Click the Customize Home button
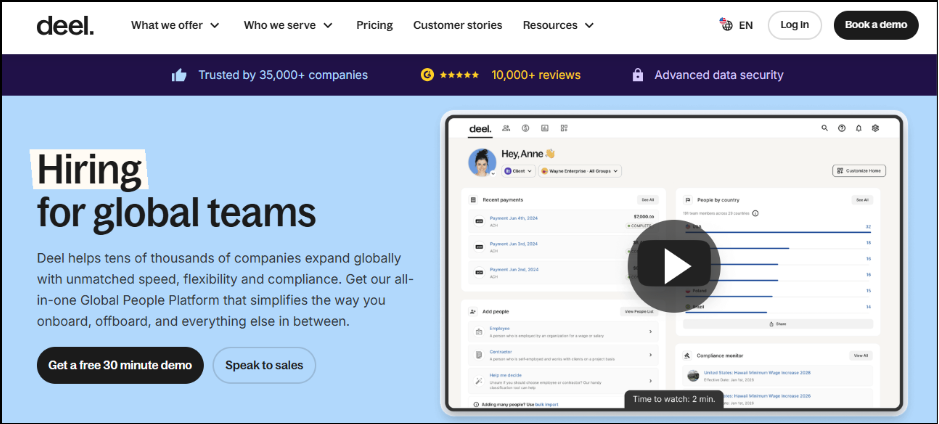 (x=859, y=171)
